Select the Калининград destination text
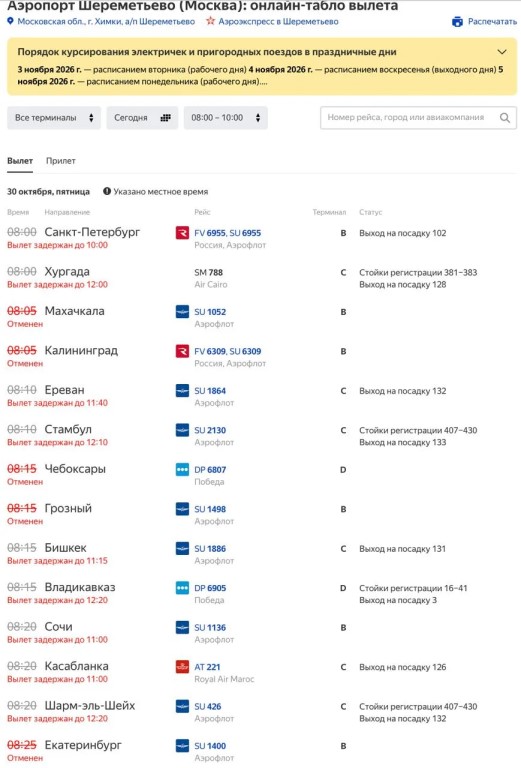The height and width of the screenshot is (768, 521). tap(81, 351)
